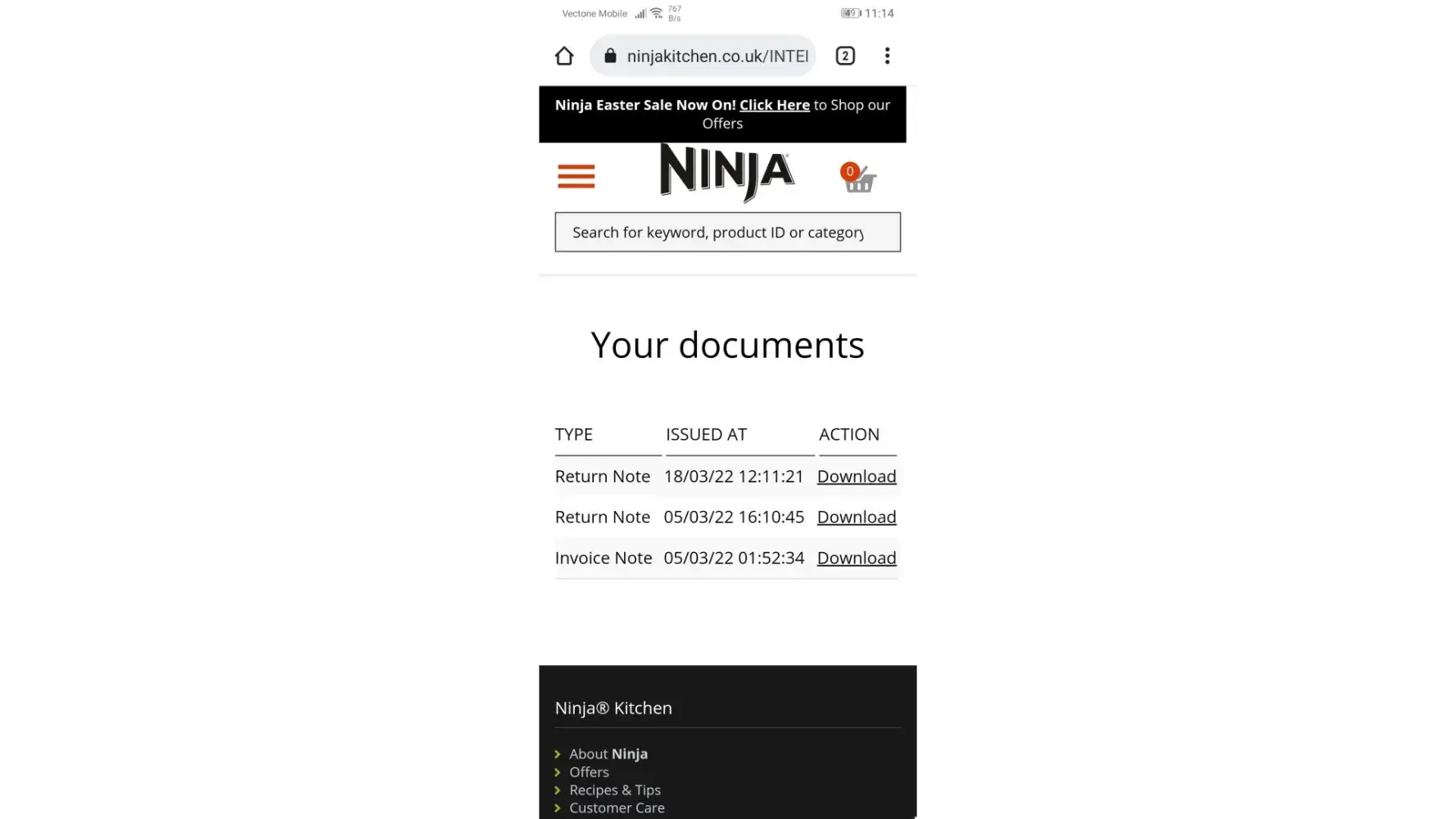This screenshot has height=819, width=1456.
Task: Open the shopping basket
Action: point(857,178)
